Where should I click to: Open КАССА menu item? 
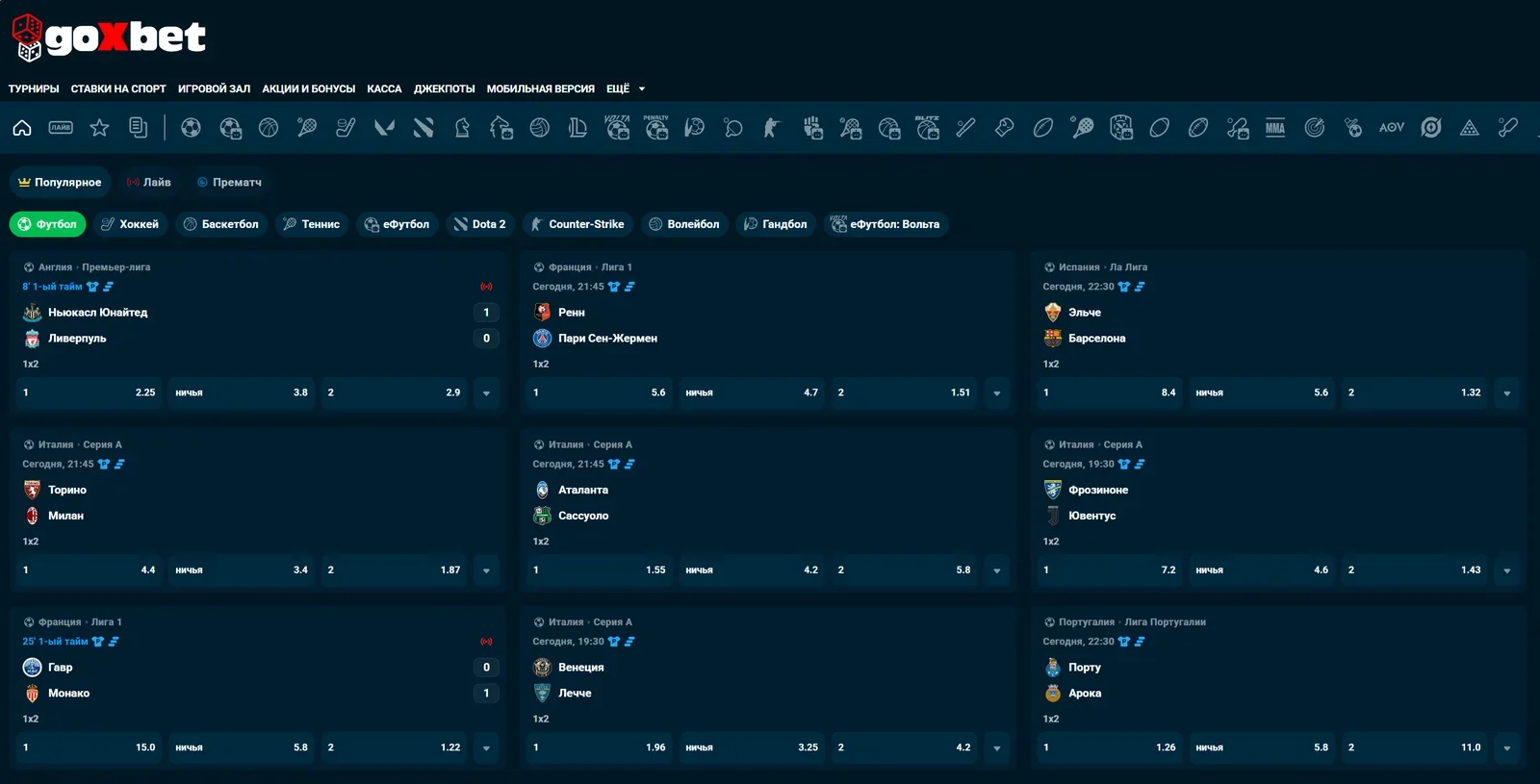coord(384,89)
